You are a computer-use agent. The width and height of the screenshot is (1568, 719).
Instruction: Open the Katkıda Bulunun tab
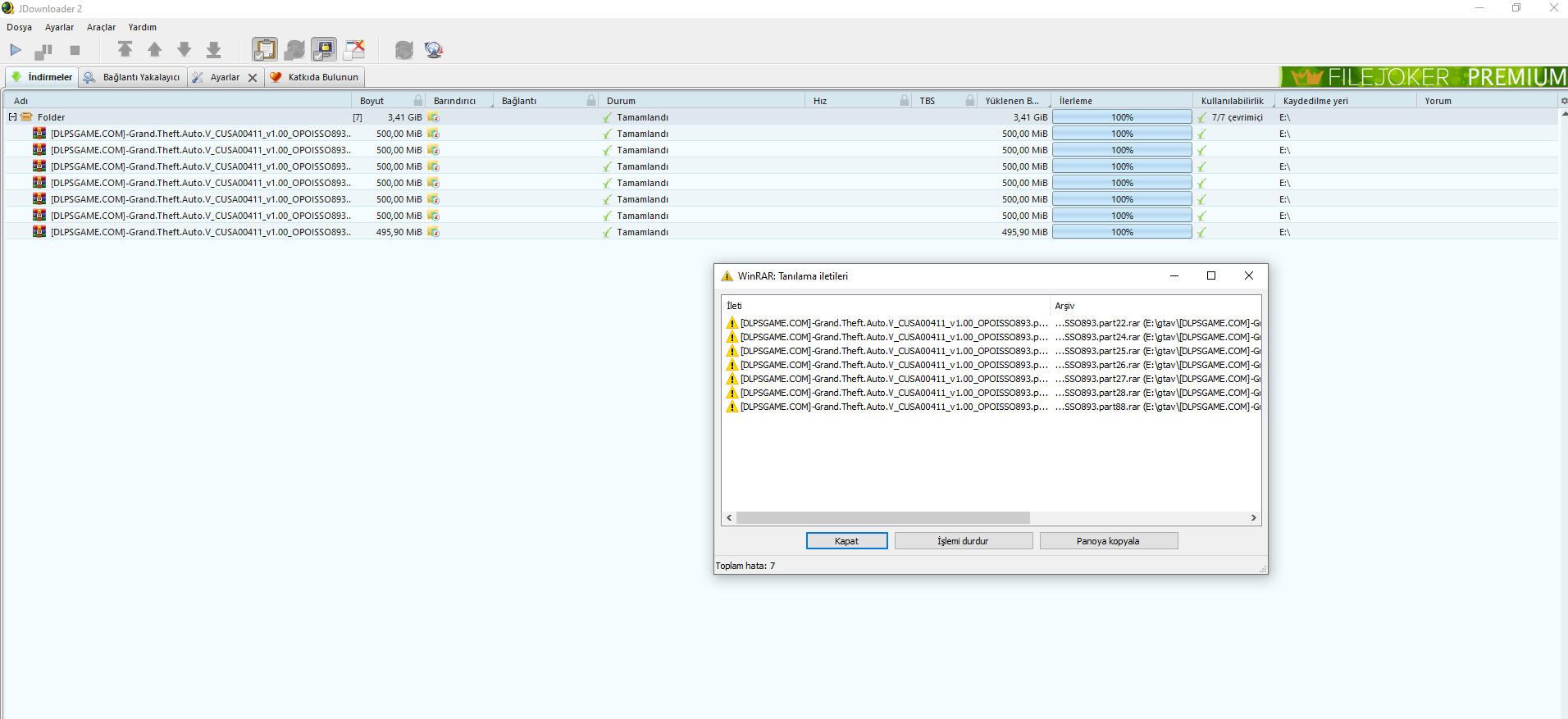point(314,77)
